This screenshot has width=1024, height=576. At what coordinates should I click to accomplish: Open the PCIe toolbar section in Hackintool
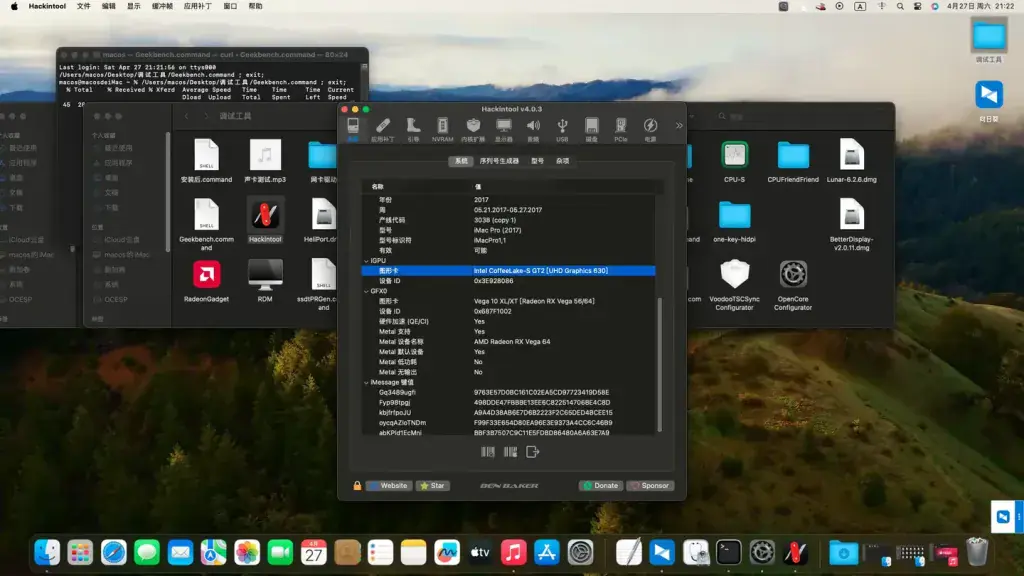click(620, 129)
